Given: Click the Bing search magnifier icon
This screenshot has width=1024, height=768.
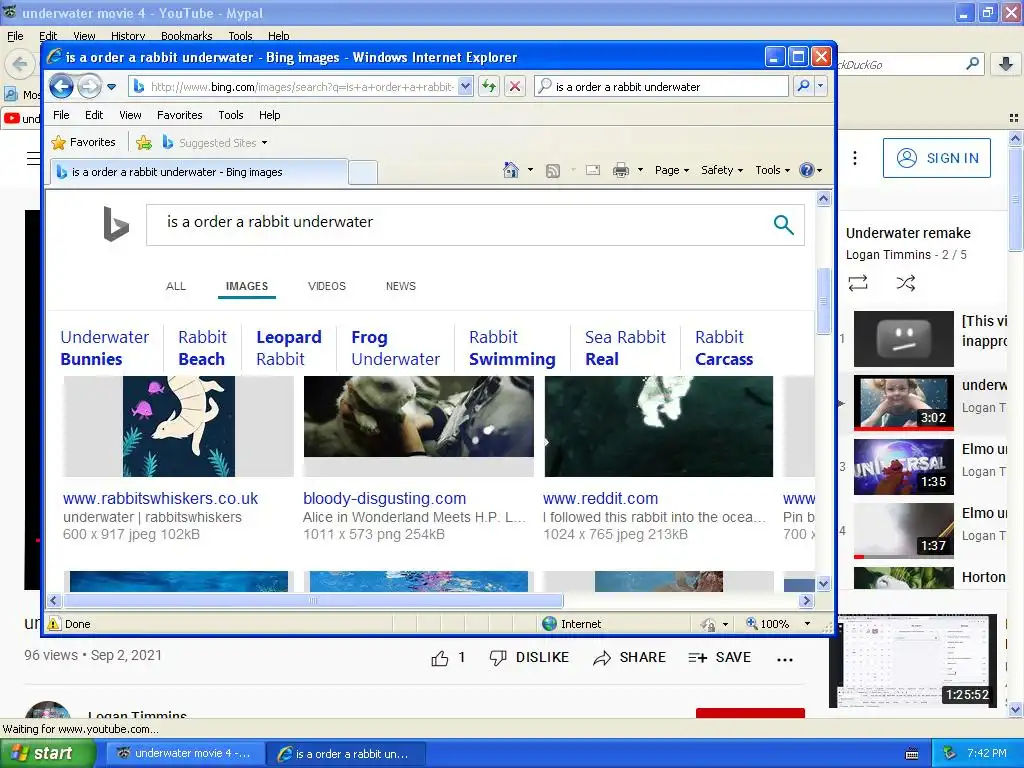Looking at the screenshot, I should tap(783, 225).
